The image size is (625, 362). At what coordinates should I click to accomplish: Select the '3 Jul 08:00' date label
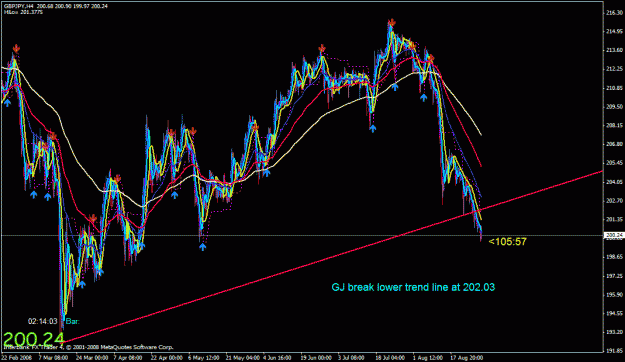351,358
